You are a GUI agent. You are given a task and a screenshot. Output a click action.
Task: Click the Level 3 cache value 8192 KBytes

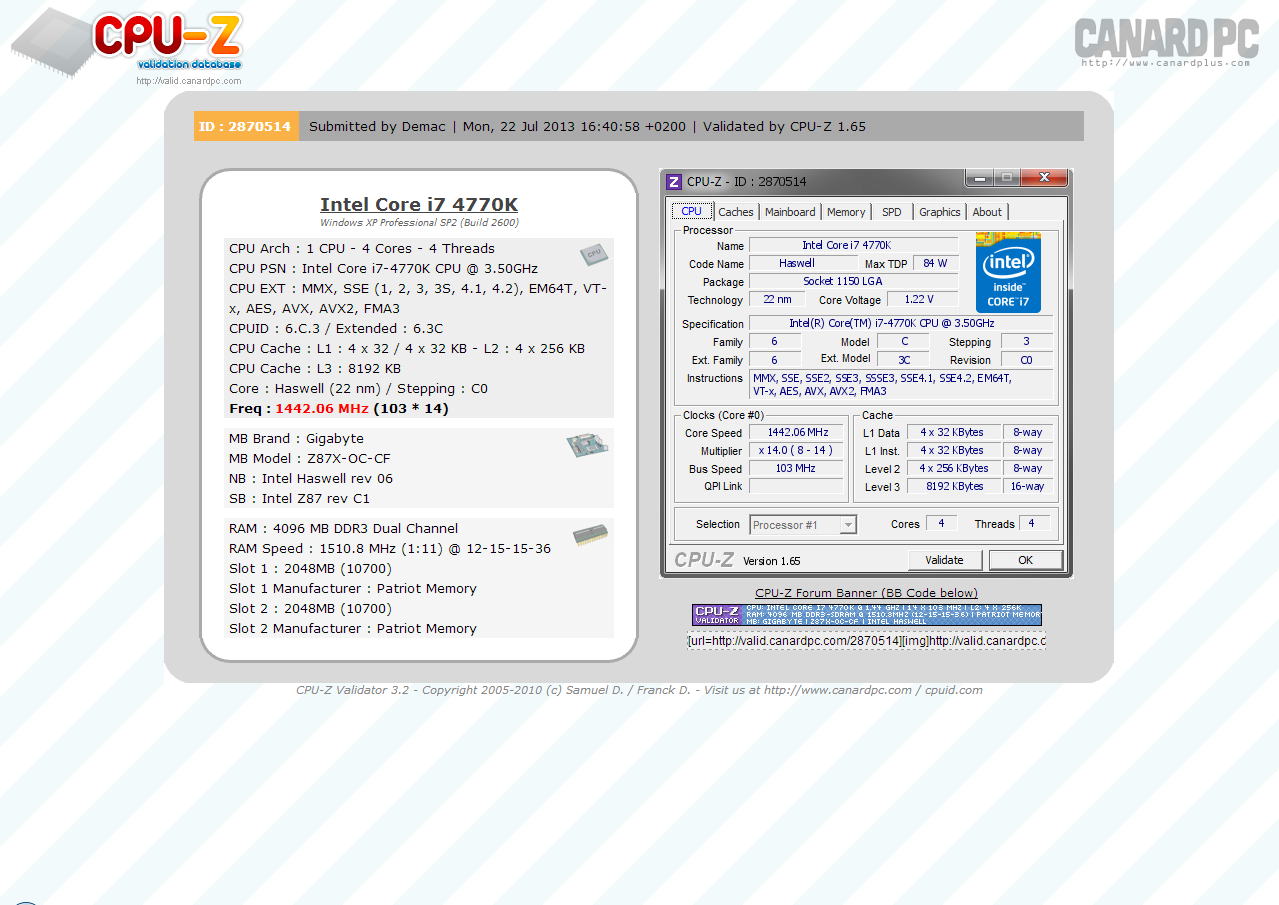click(x=954, y=486)
